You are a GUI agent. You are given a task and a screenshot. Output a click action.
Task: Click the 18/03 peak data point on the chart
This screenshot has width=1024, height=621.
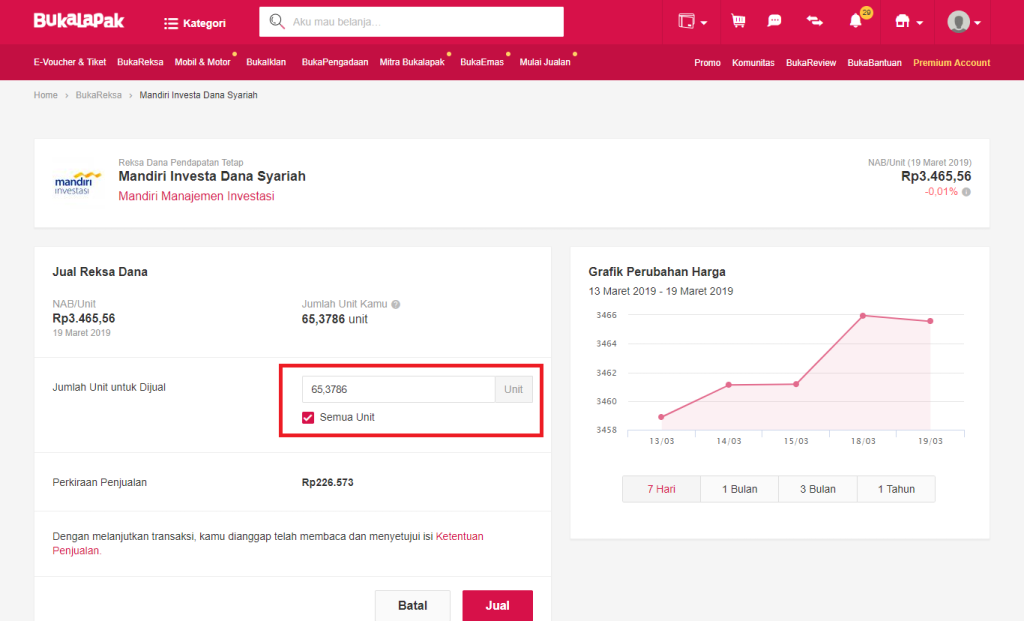pos(863,315)
